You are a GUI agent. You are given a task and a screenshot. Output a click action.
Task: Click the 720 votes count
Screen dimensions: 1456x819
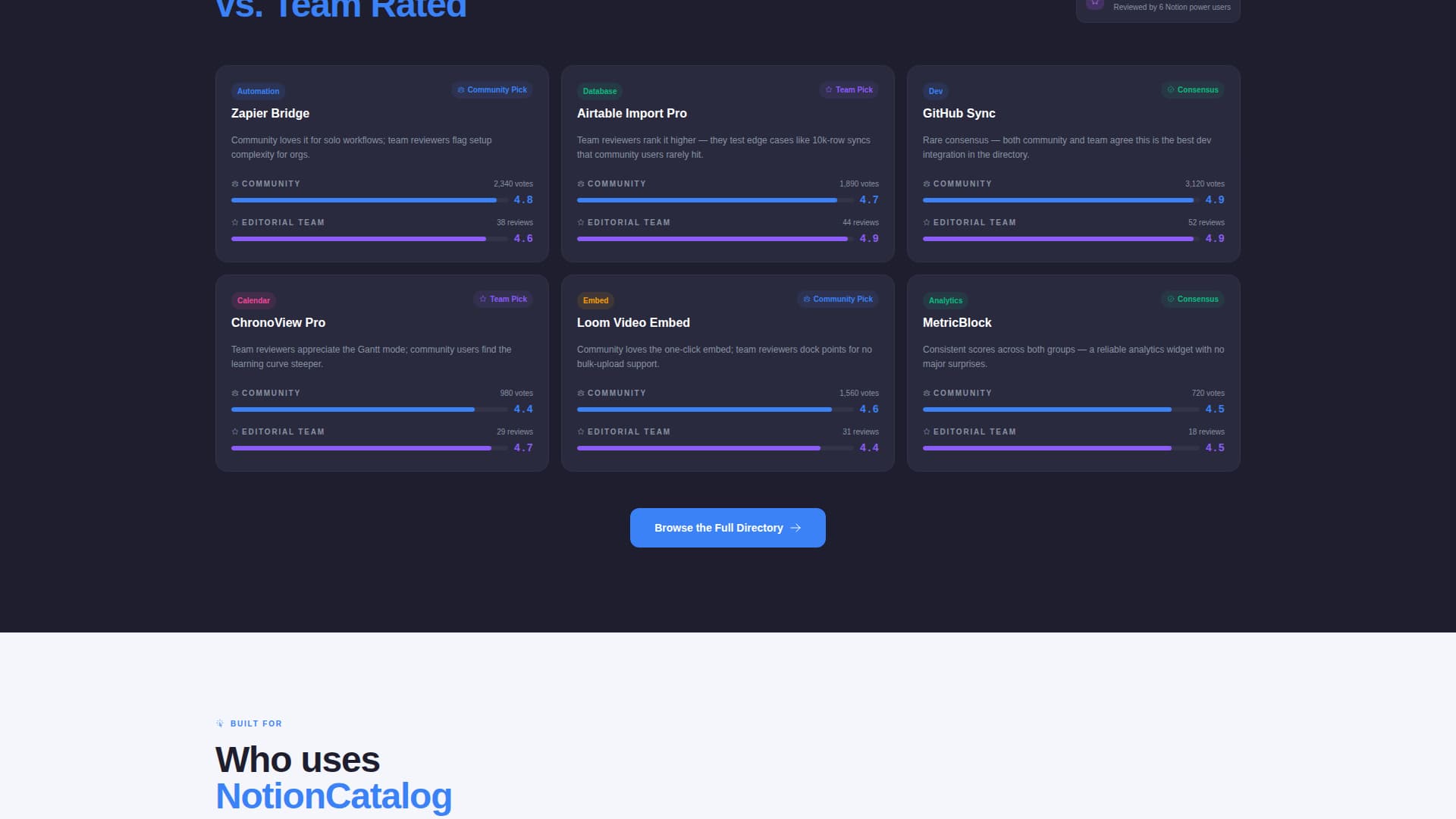pyautogui.click(x=1208, y=393)
